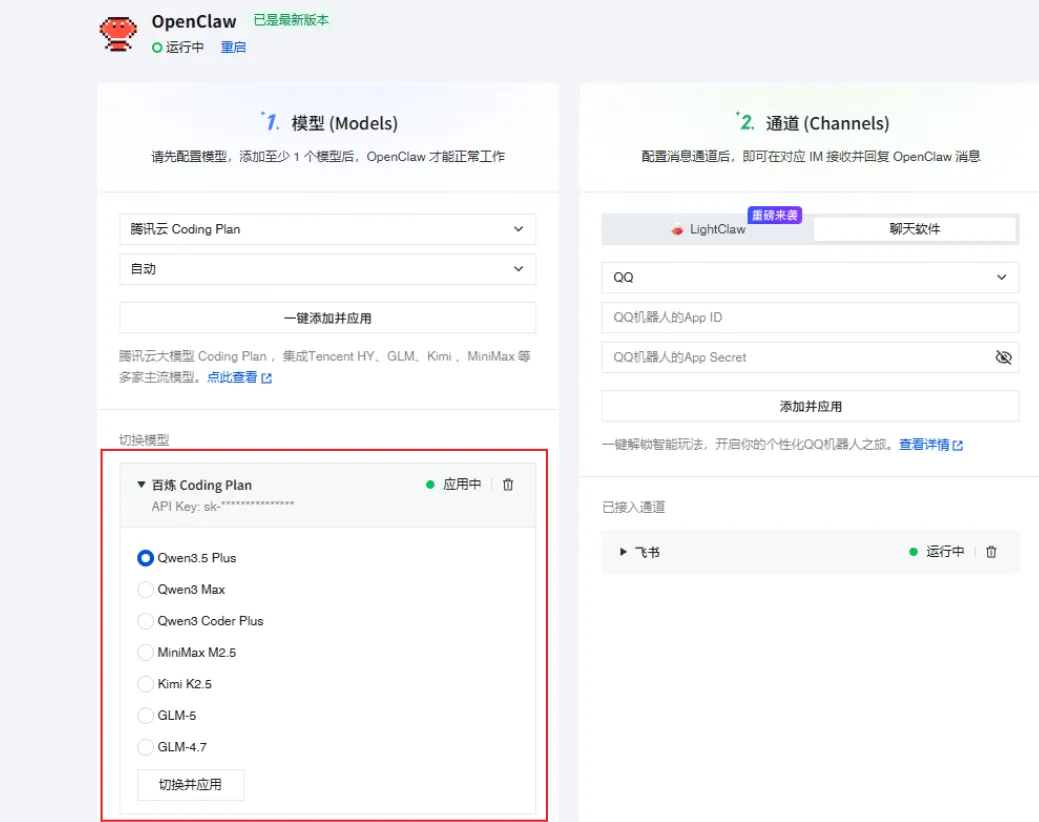Open the 自动 model dropdown
Screen dimensions: 1039x822
tap(327, 269)
